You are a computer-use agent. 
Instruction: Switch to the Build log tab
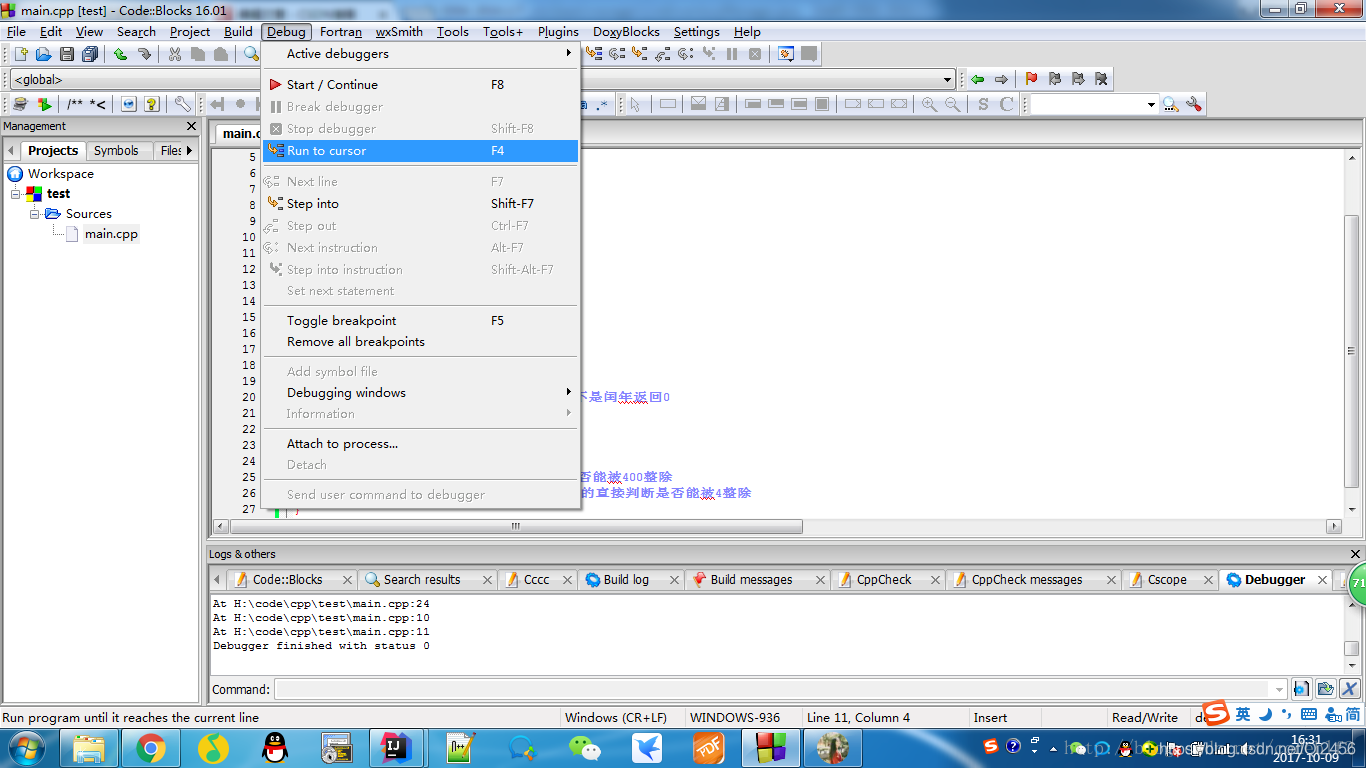point(626,580)
